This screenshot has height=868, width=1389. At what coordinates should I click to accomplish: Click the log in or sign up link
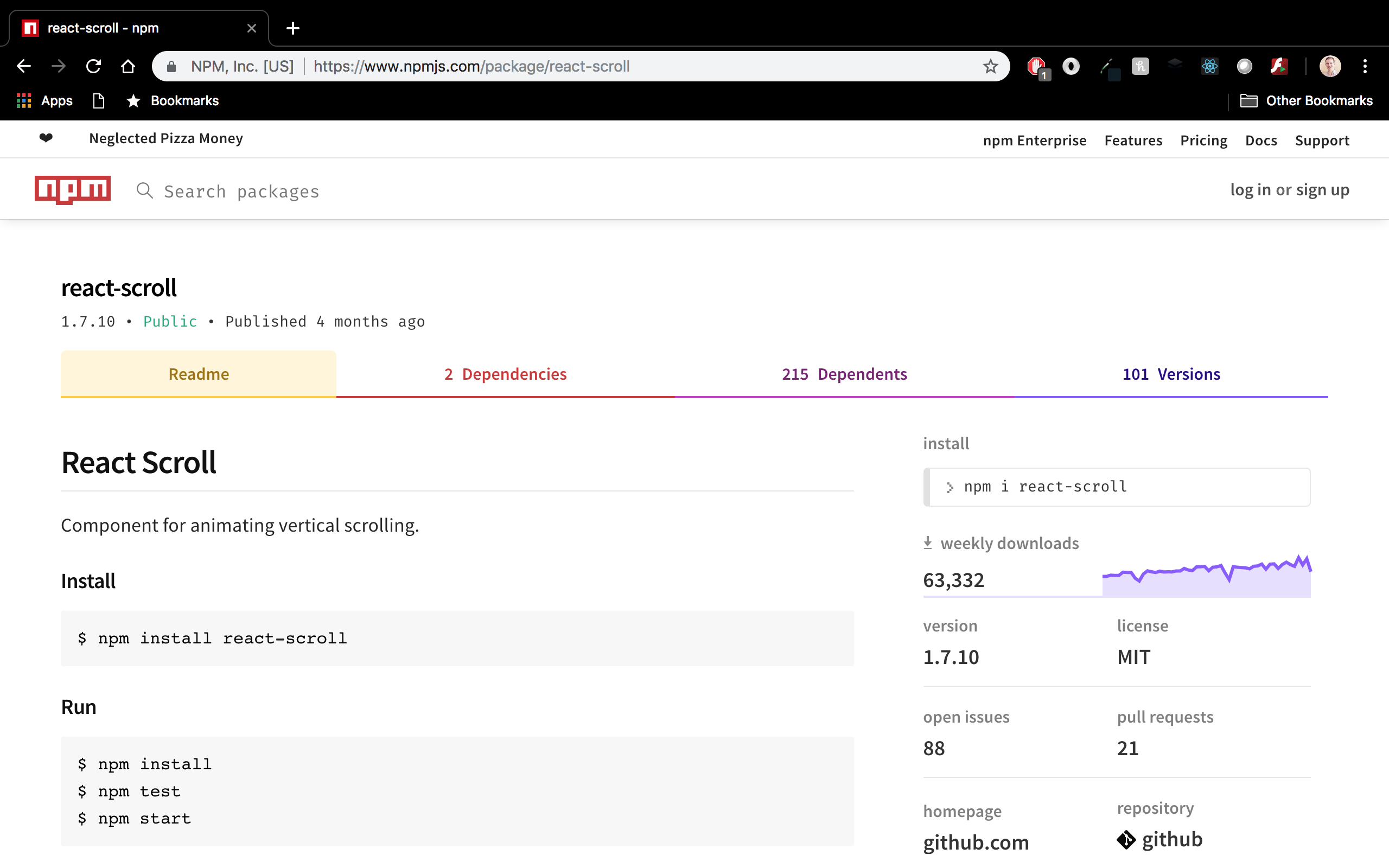coord(1290,189)
